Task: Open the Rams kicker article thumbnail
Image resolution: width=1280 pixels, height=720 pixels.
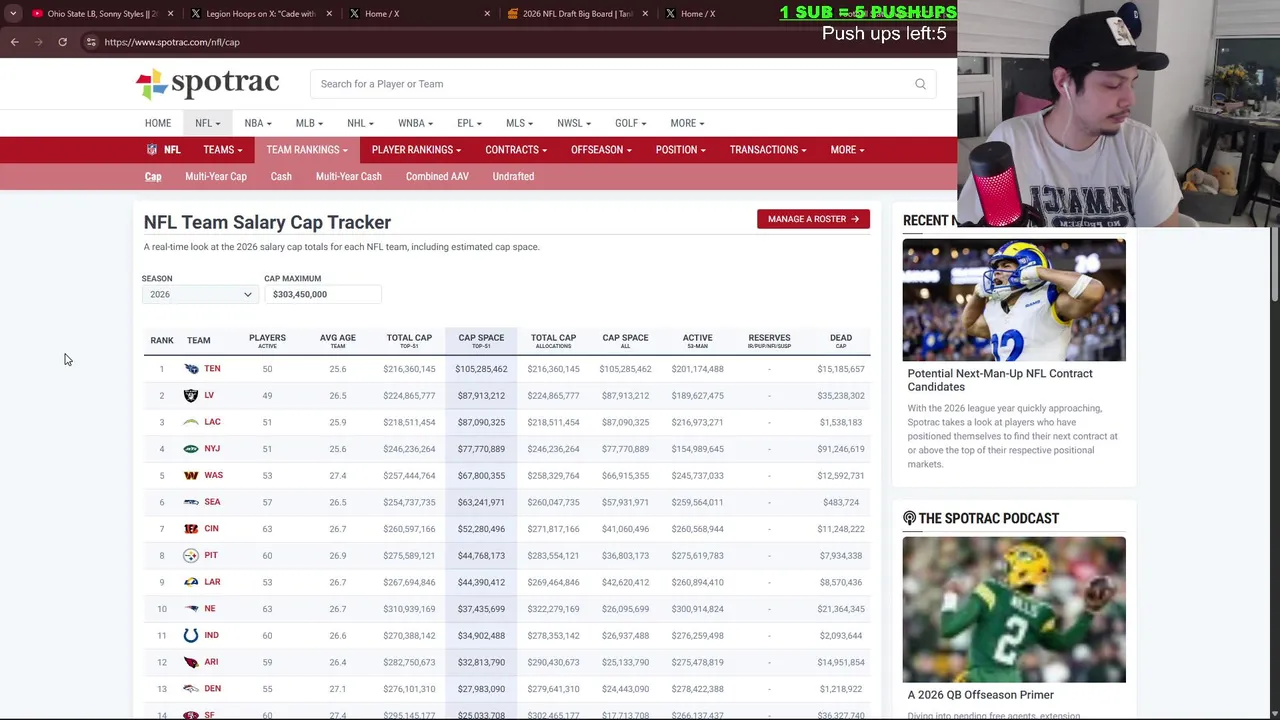Action: [x=1014, y=300]
